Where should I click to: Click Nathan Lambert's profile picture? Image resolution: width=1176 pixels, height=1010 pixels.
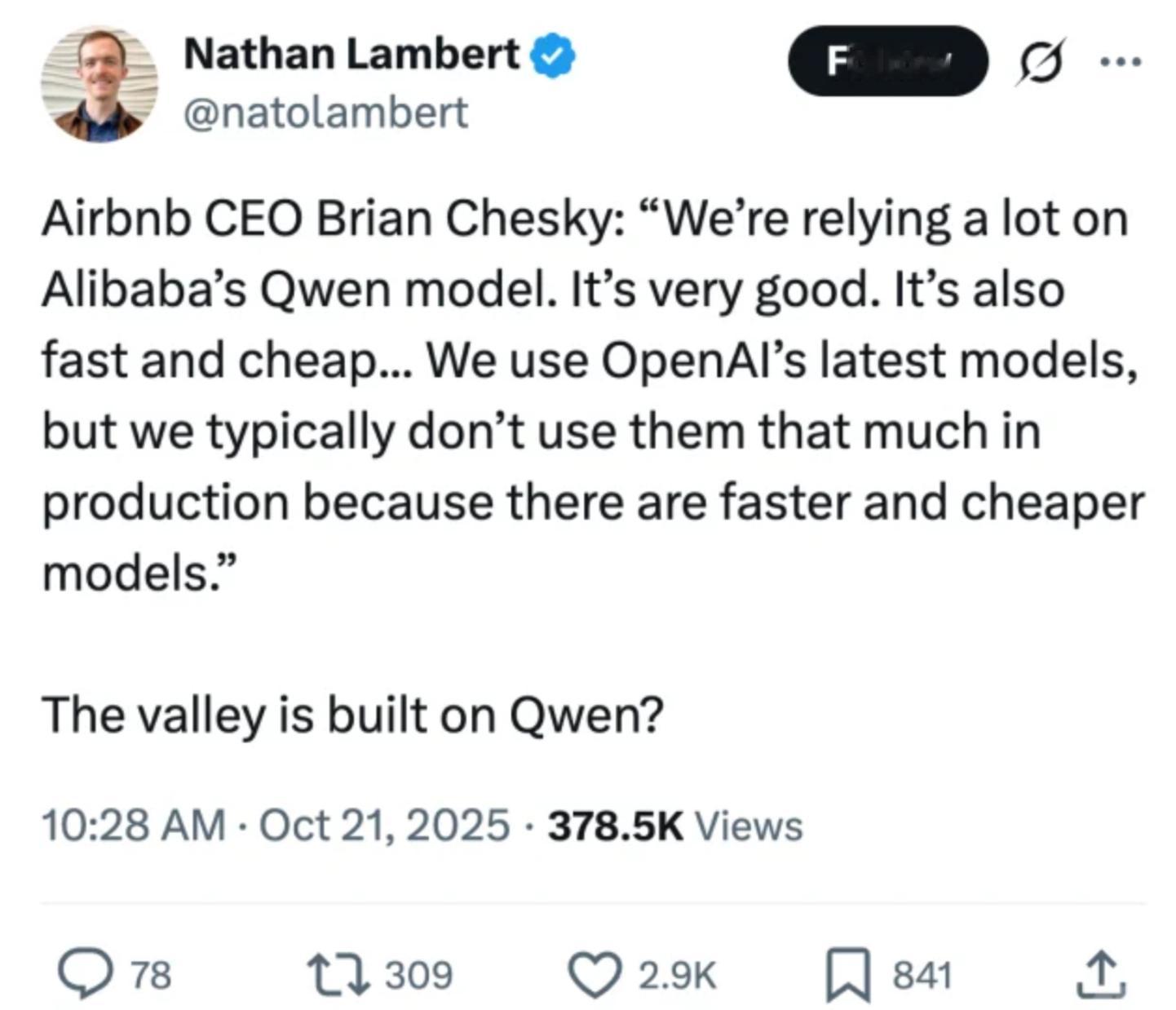tap(99, 84)
